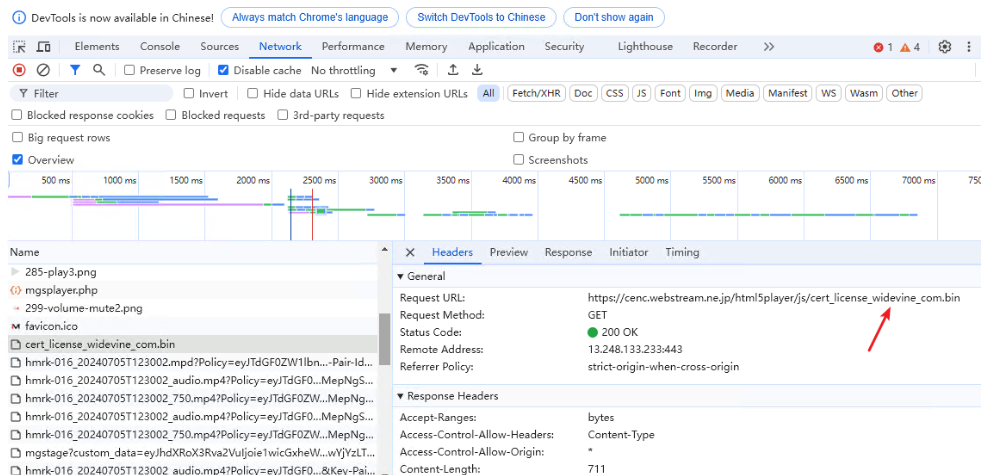
Task: Click Always match Chrome's language
Action: (x=310, y=18)
